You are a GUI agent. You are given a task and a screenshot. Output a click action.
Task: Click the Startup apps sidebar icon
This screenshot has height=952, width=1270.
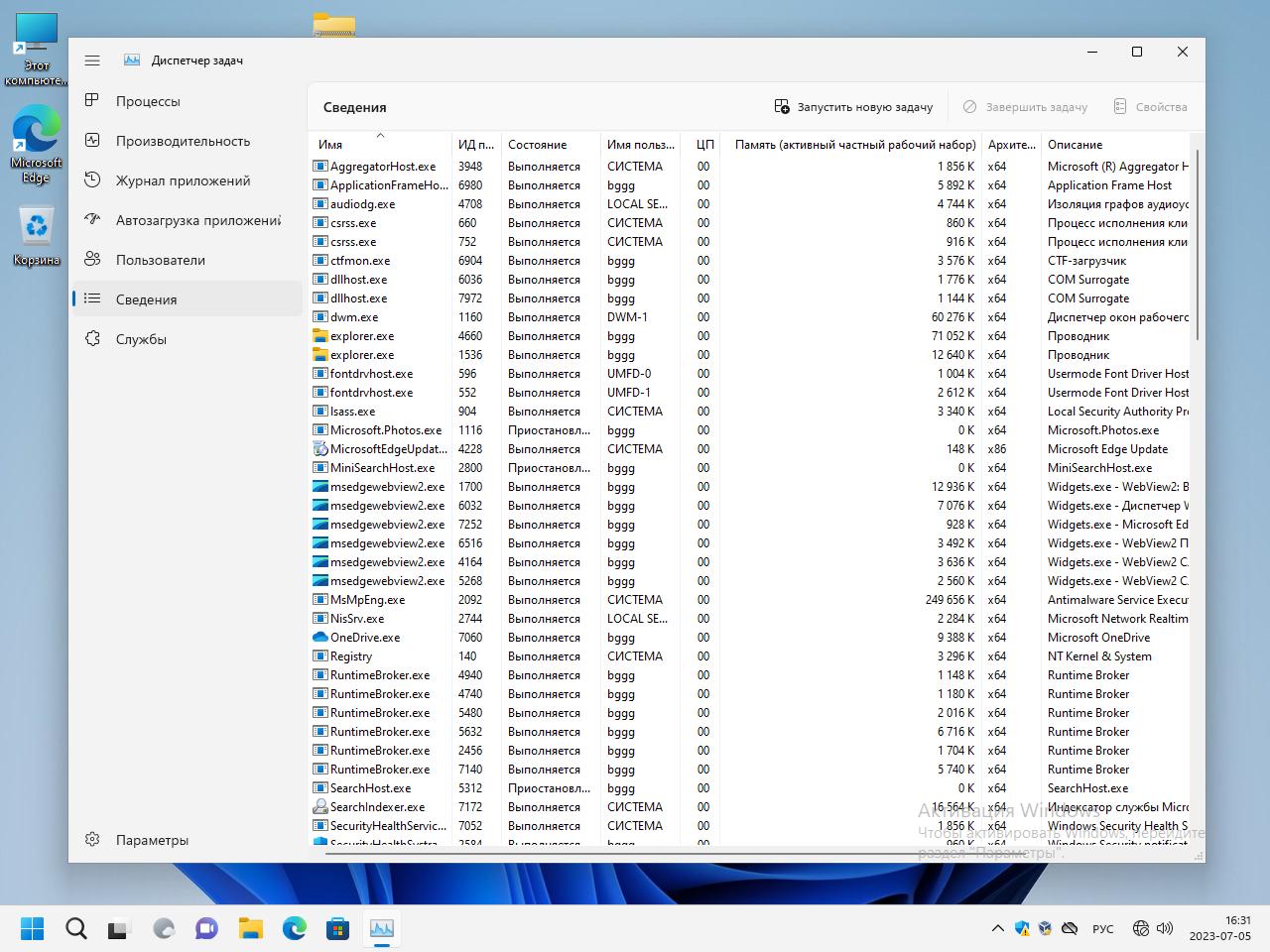[92, 220]
